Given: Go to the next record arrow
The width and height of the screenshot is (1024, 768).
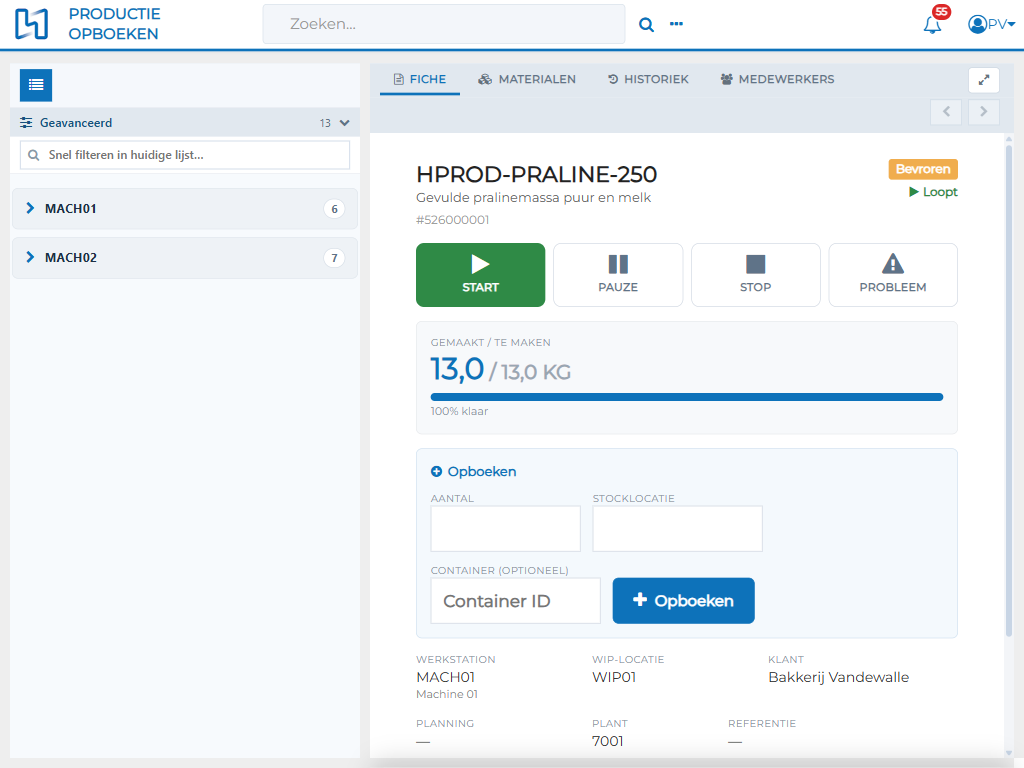Looking at the screenshot, I should [x=983, y=112].
